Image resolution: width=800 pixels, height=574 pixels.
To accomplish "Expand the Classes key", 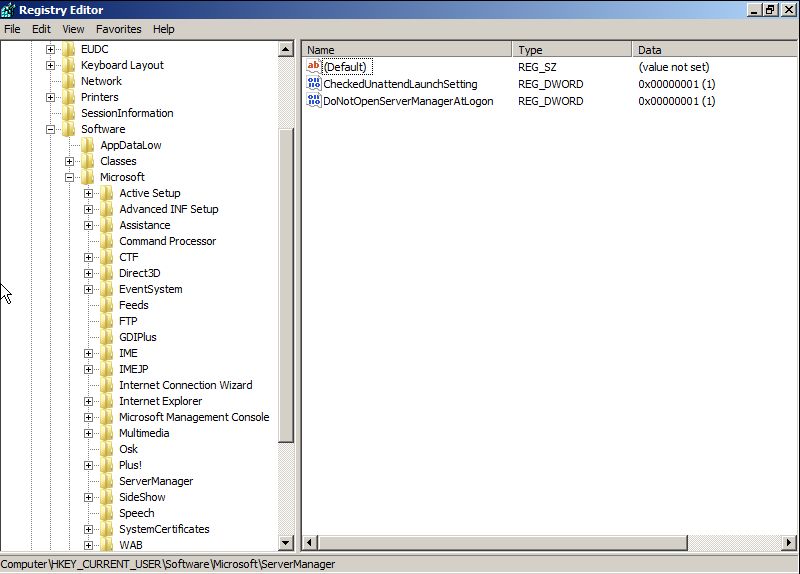I will 69,162.
